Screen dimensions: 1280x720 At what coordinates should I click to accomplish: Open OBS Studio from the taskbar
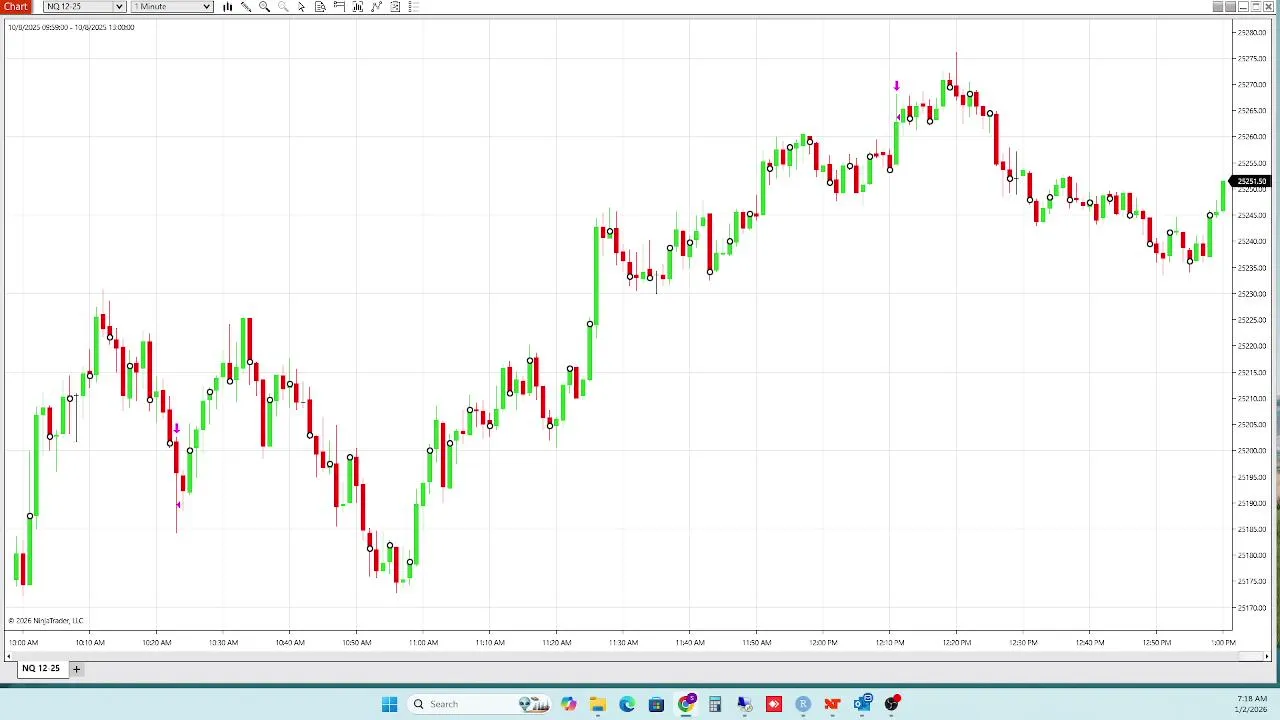point(891,704)
